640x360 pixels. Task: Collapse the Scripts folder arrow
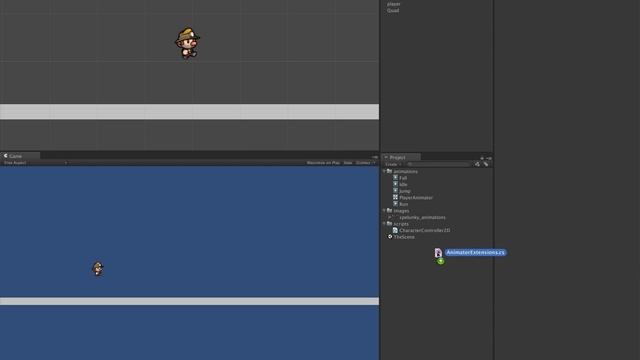[x=384, y=223]
